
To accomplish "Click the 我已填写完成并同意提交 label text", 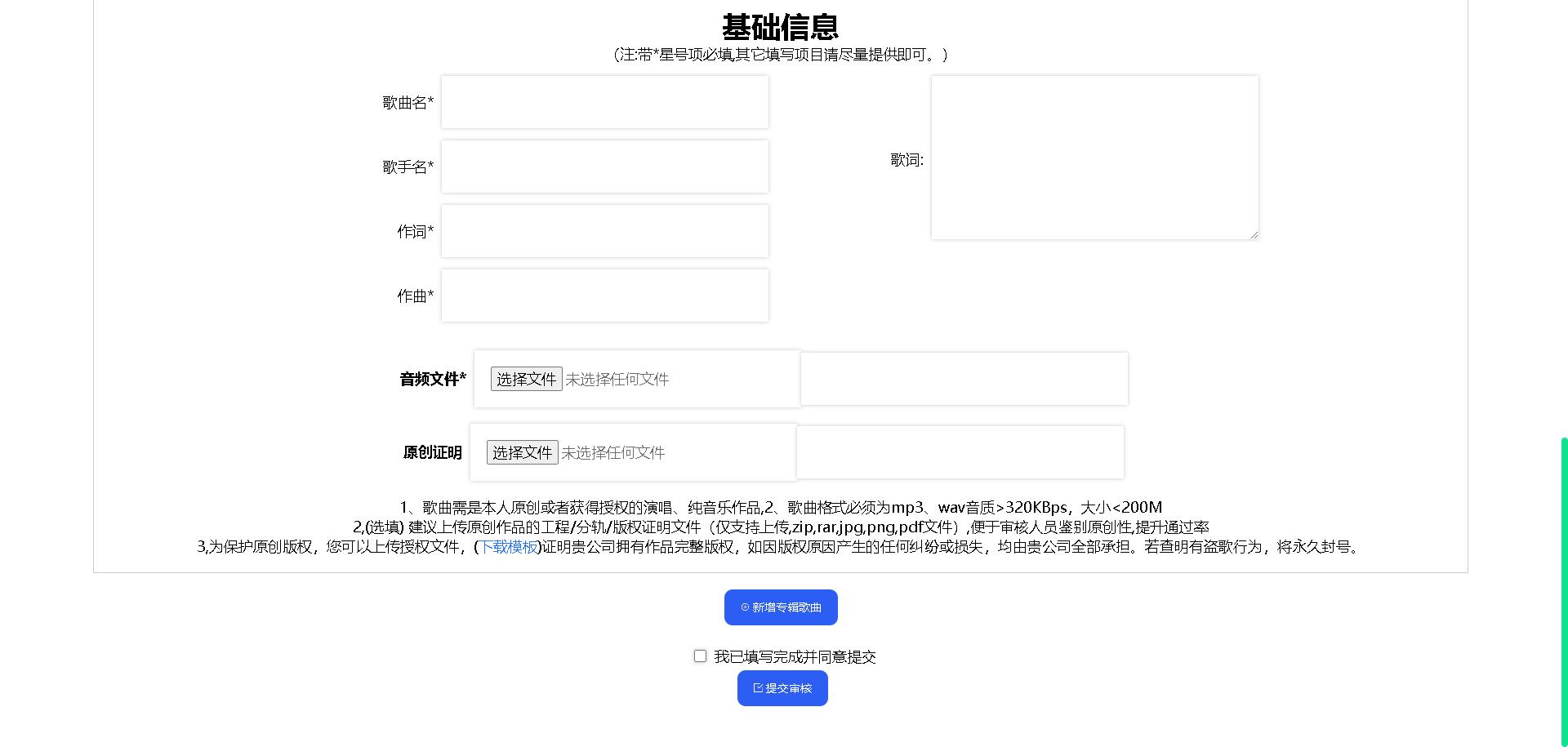I will click(794, 657).
